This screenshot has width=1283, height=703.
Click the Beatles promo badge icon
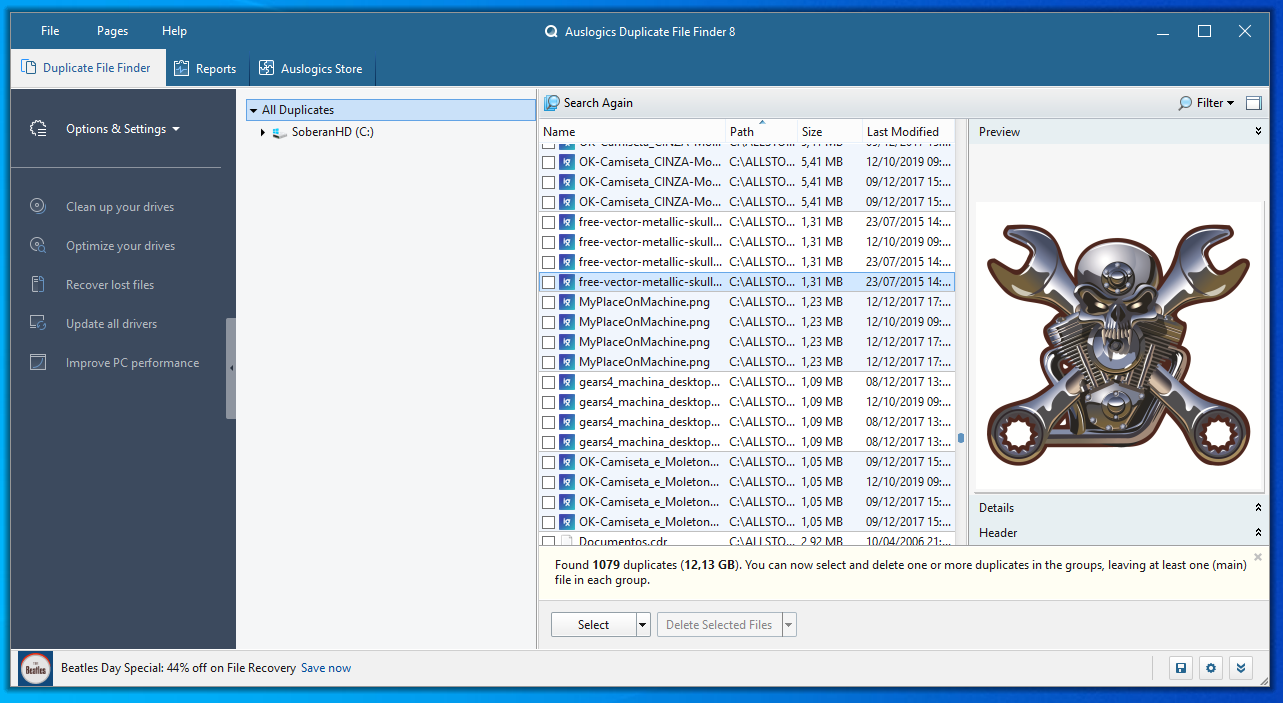coord(35,668)
